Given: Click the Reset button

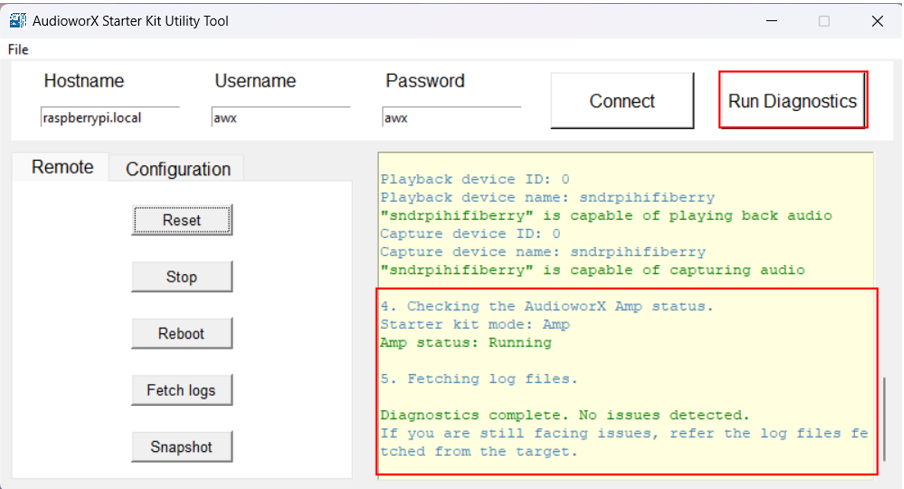Looking at the screenshot, I should pyautogui.click(x=182, y=220).
